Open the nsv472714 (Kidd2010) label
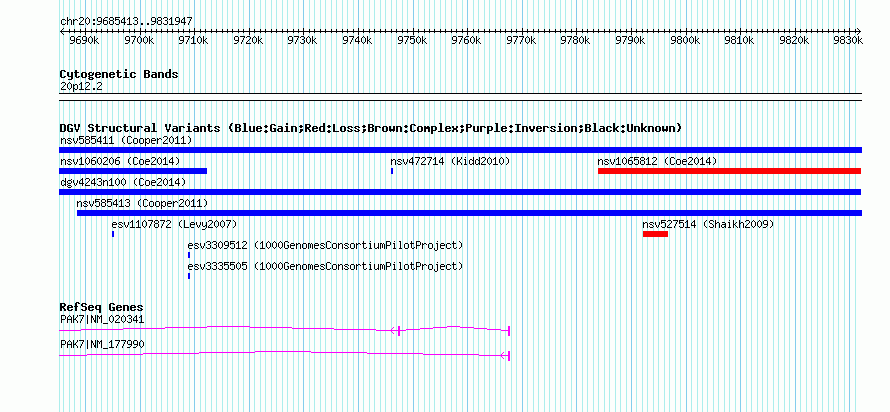 tap(451, 161)
